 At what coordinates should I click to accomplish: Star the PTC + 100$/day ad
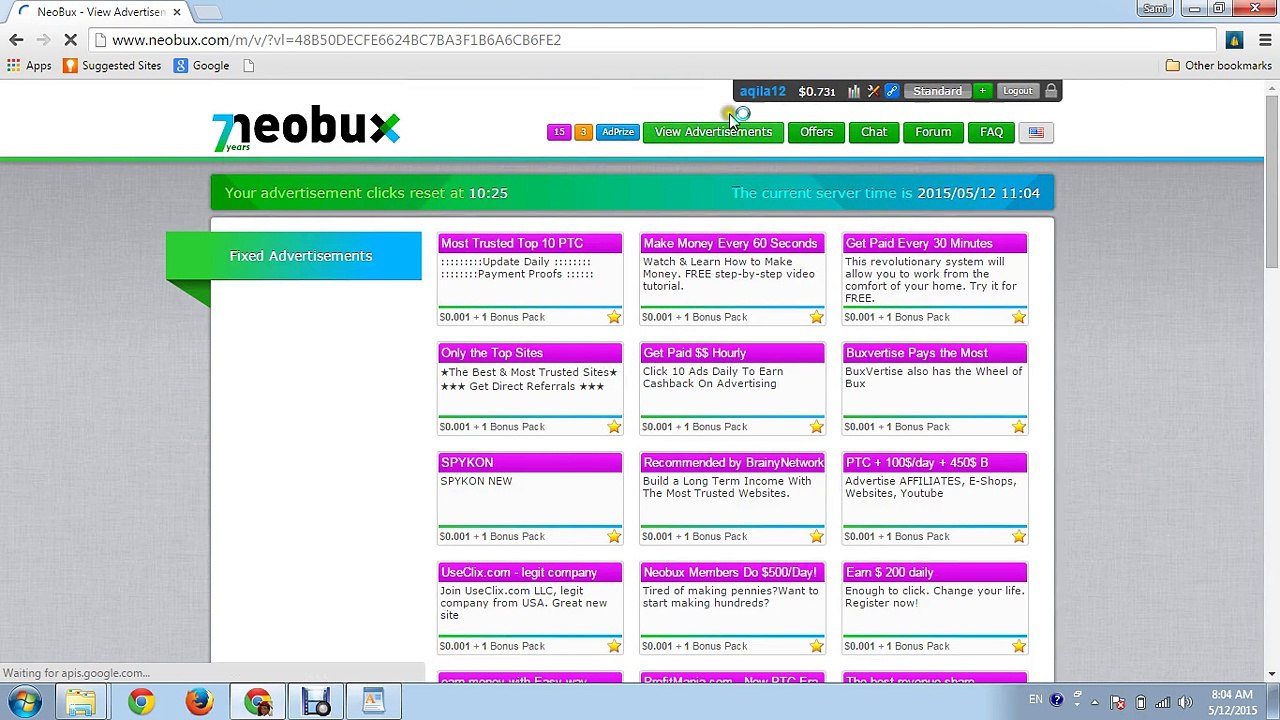click(1018, 537)
